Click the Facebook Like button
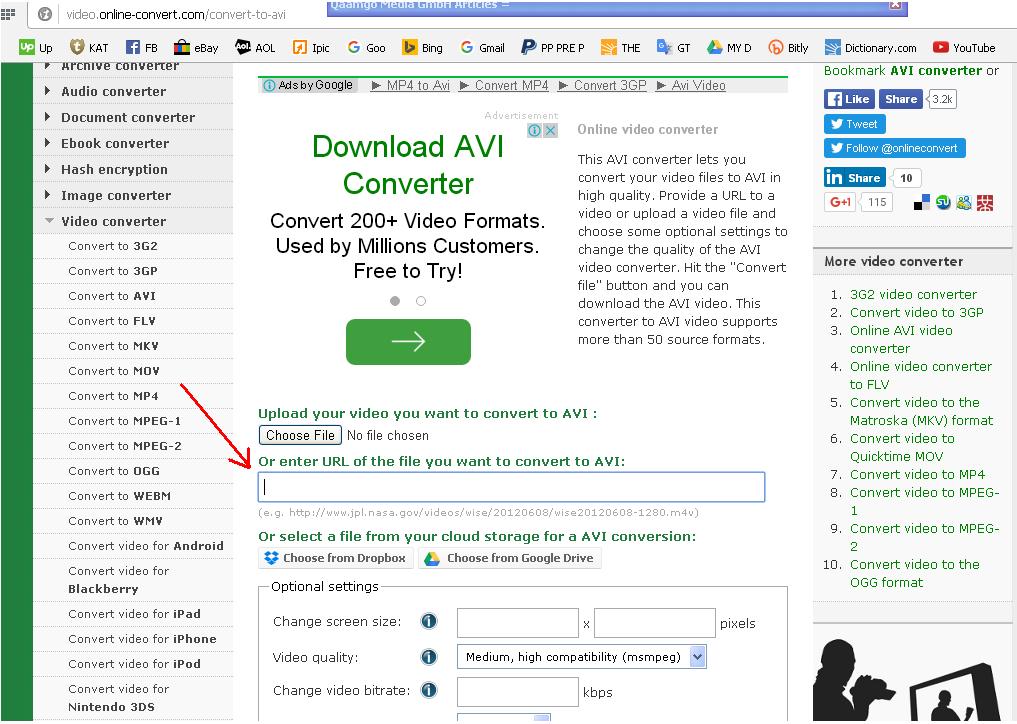The image size is (1017, 724). 849,99
